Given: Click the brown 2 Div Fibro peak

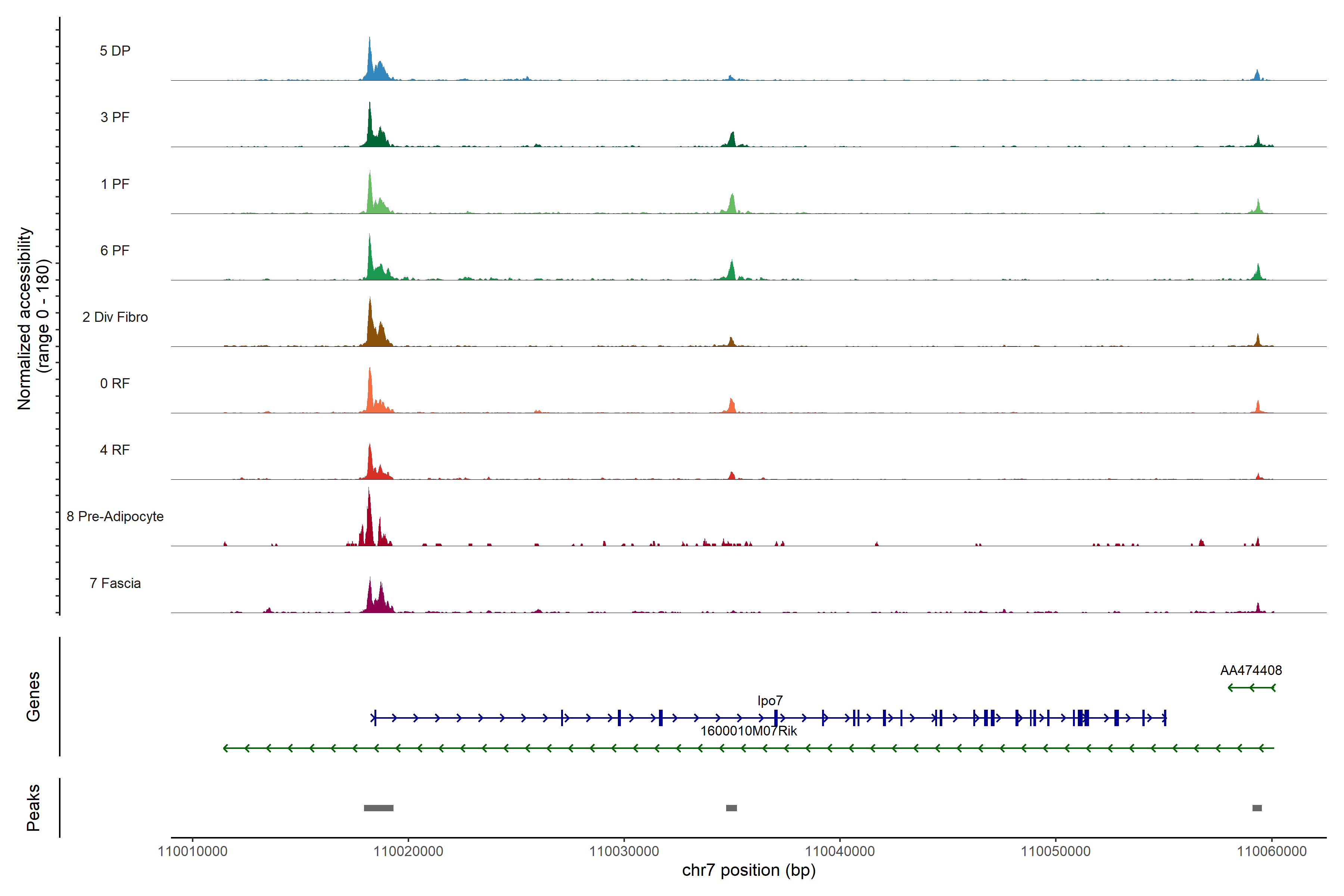Looking at the screenshot, I should (371, 329).
